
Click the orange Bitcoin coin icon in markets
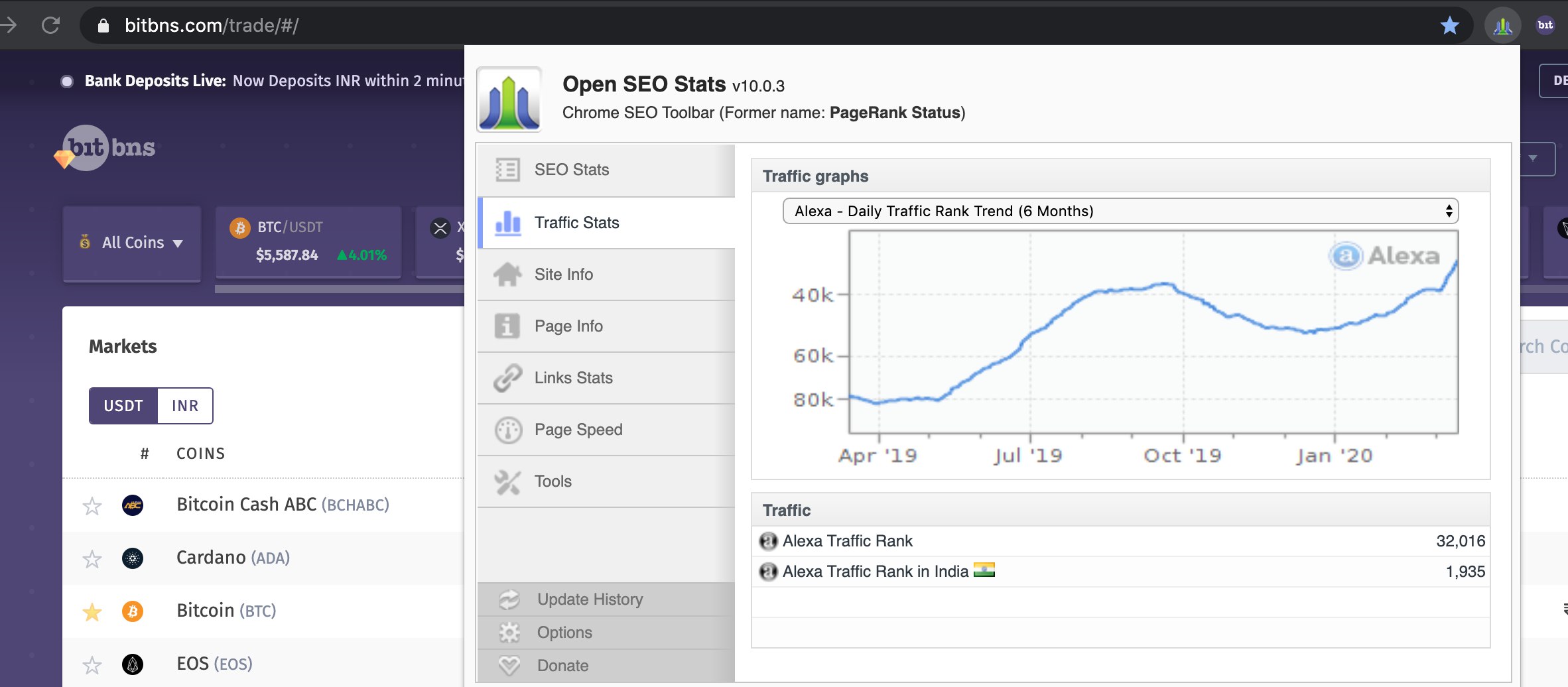click(x=133, y=611)
